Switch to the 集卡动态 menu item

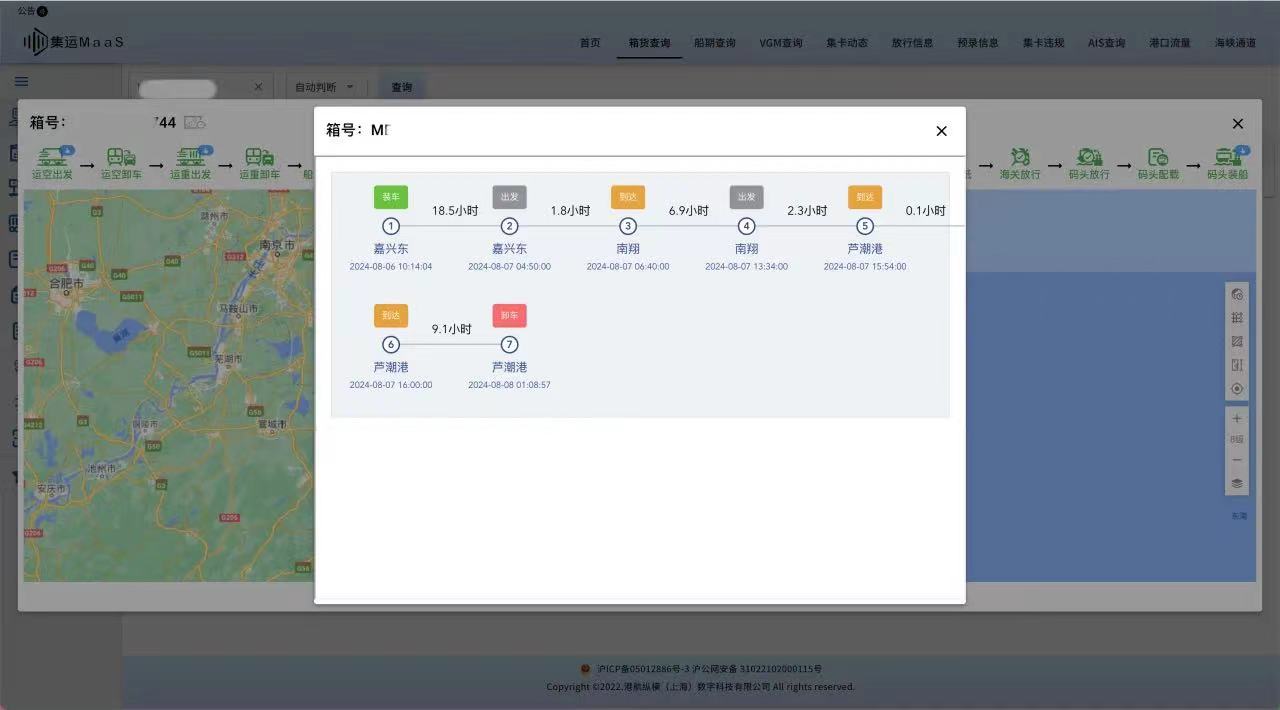point(846,43)
